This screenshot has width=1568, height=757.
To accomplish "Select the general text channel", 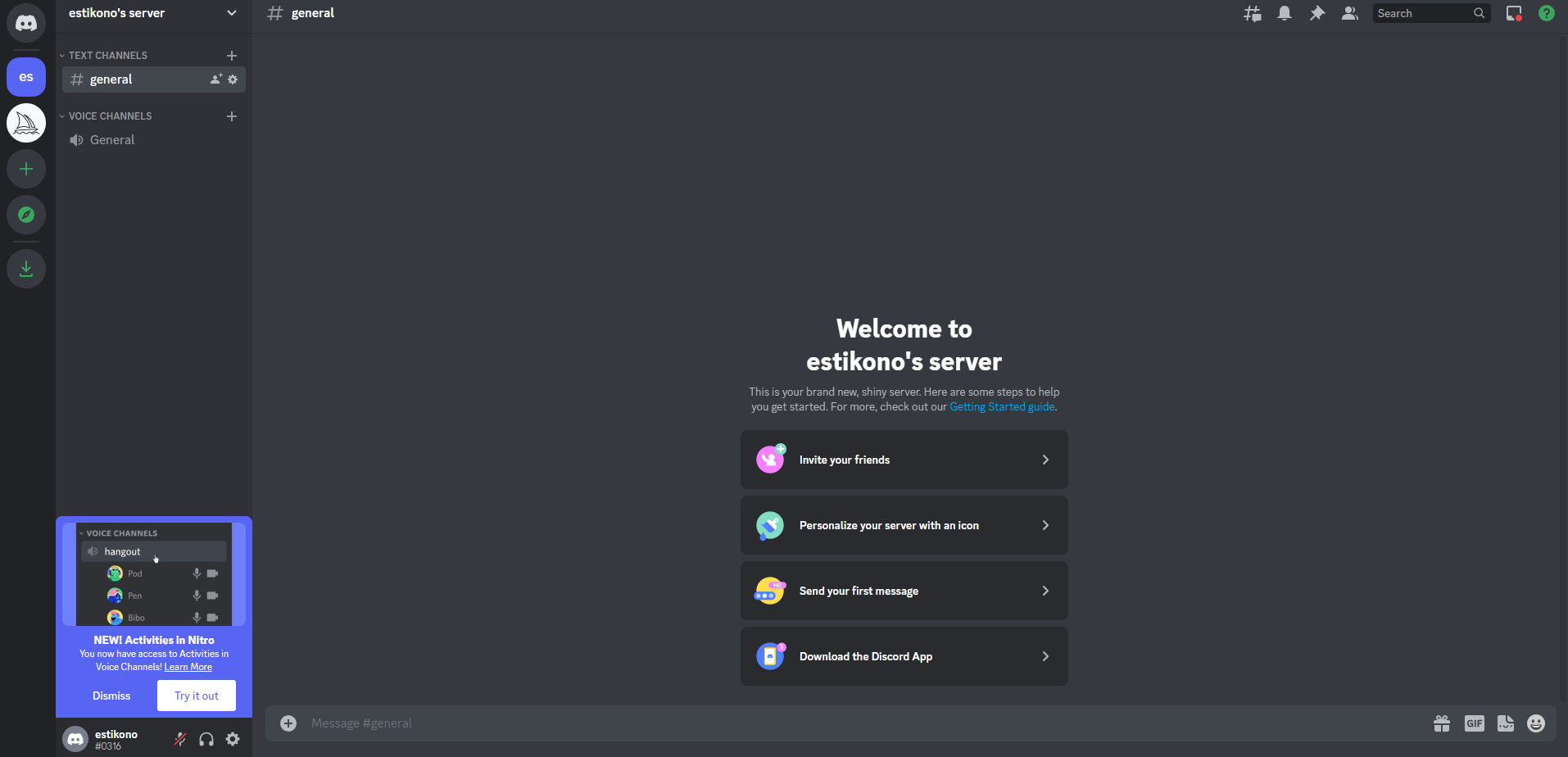I will [x=154, y=79].
